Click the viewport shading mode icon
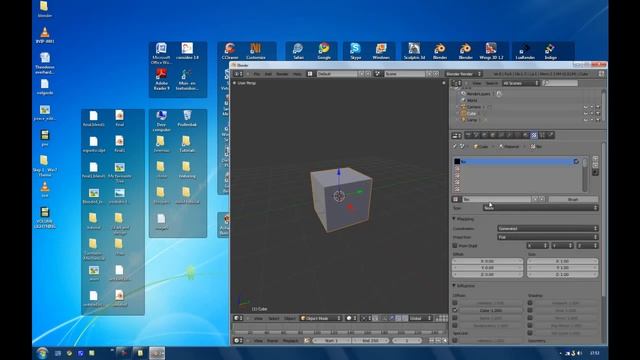This screenshot has width=640, height=360. tap(350, 318)
